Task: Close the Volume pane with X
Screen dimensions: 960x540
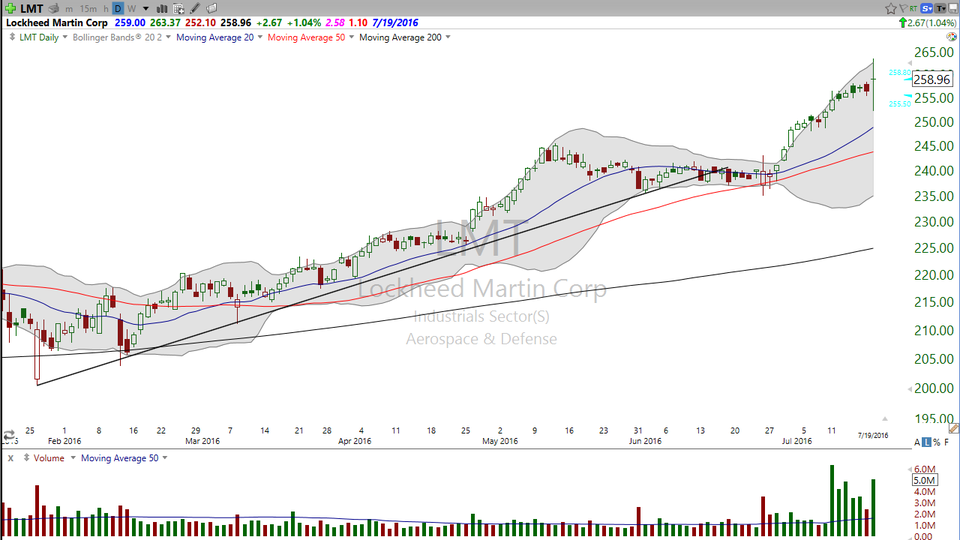Action: tap(10, 458)
